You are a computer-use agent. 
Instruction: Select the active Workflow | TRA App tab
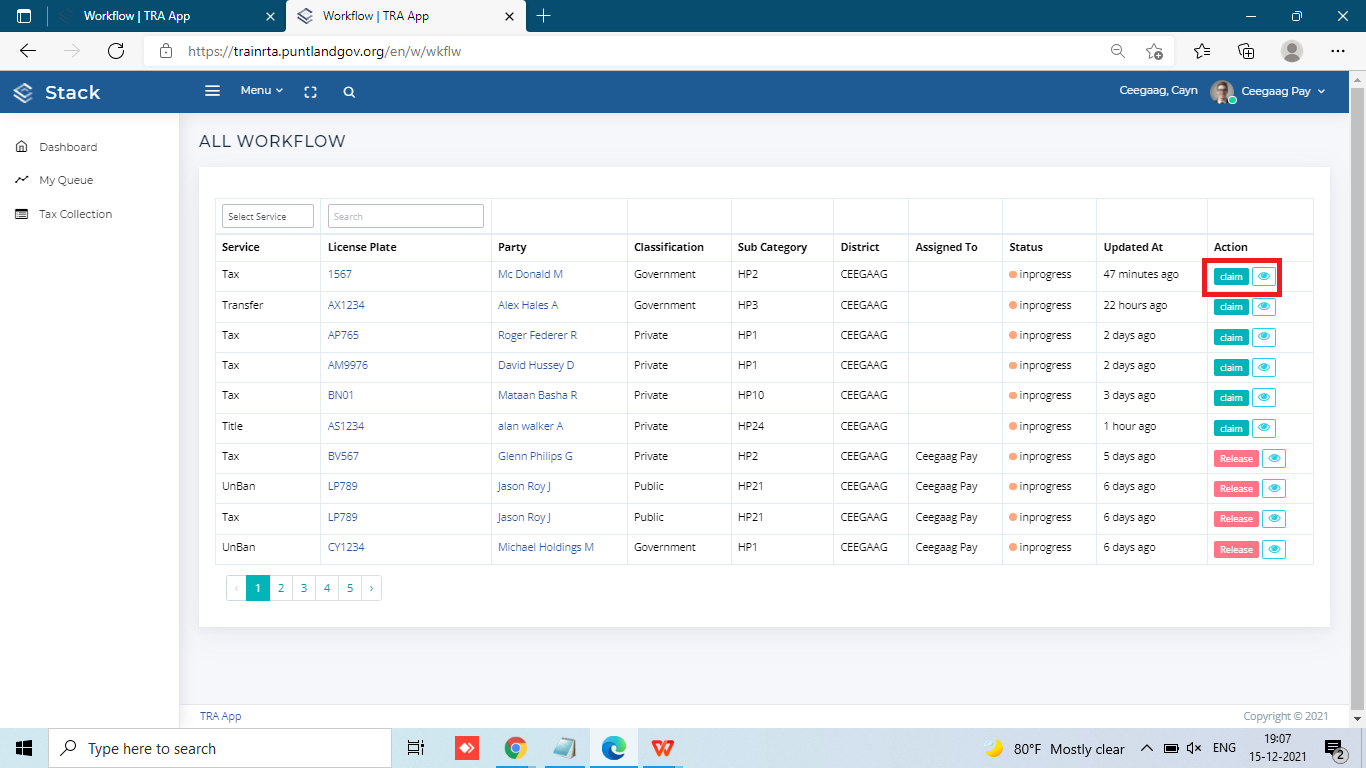[x=406, y=16]
